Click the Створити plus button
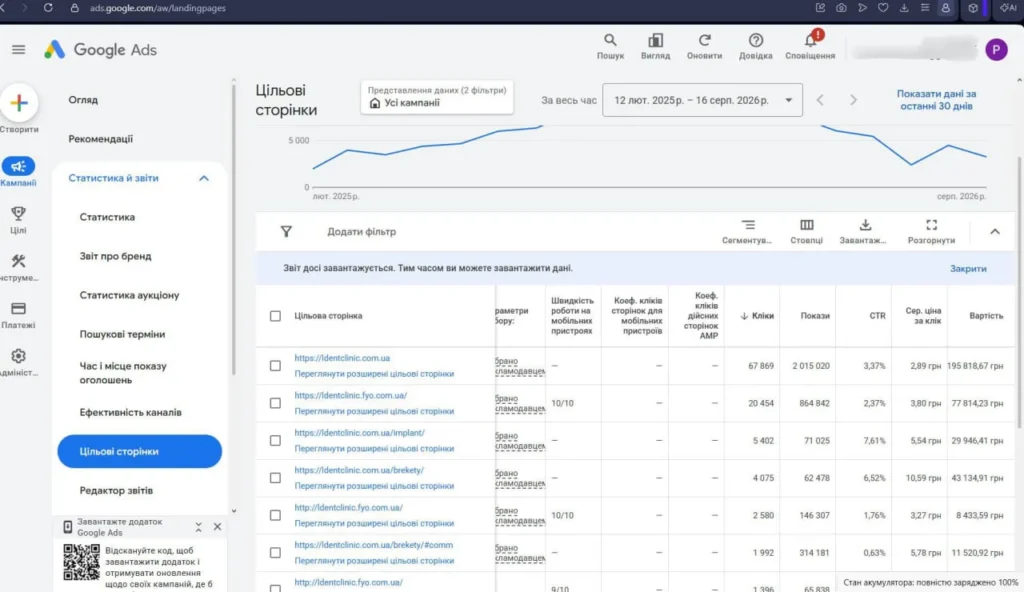The width and height of the screenshot is (1024, 592). pyautogui.click(x=19, y=103)
